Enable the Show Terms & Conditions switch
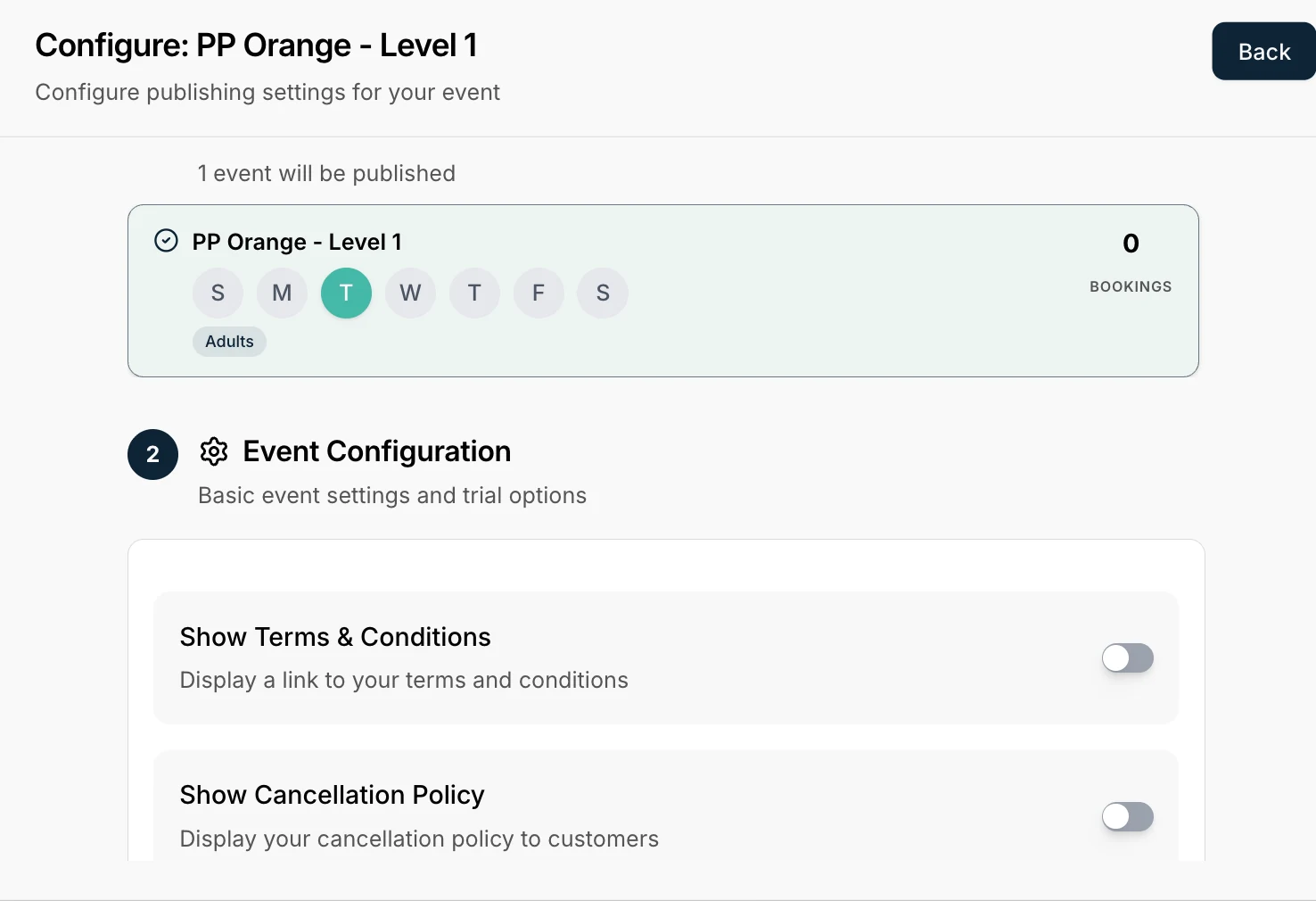The height and width of the screenshot is (901, 1316). point(1128,658)
